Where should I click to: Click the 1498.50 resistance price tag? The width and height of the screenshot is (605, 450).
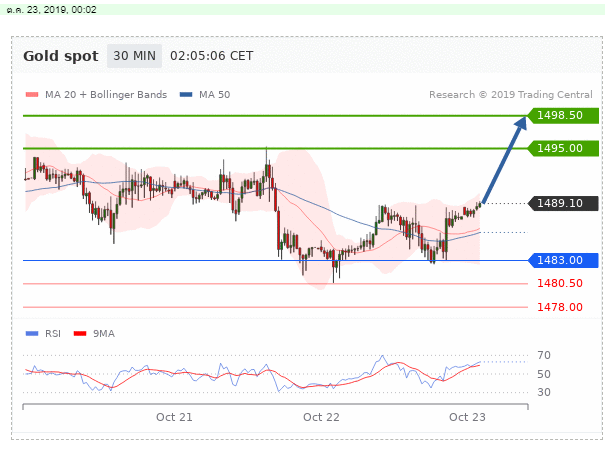[563, 115]
